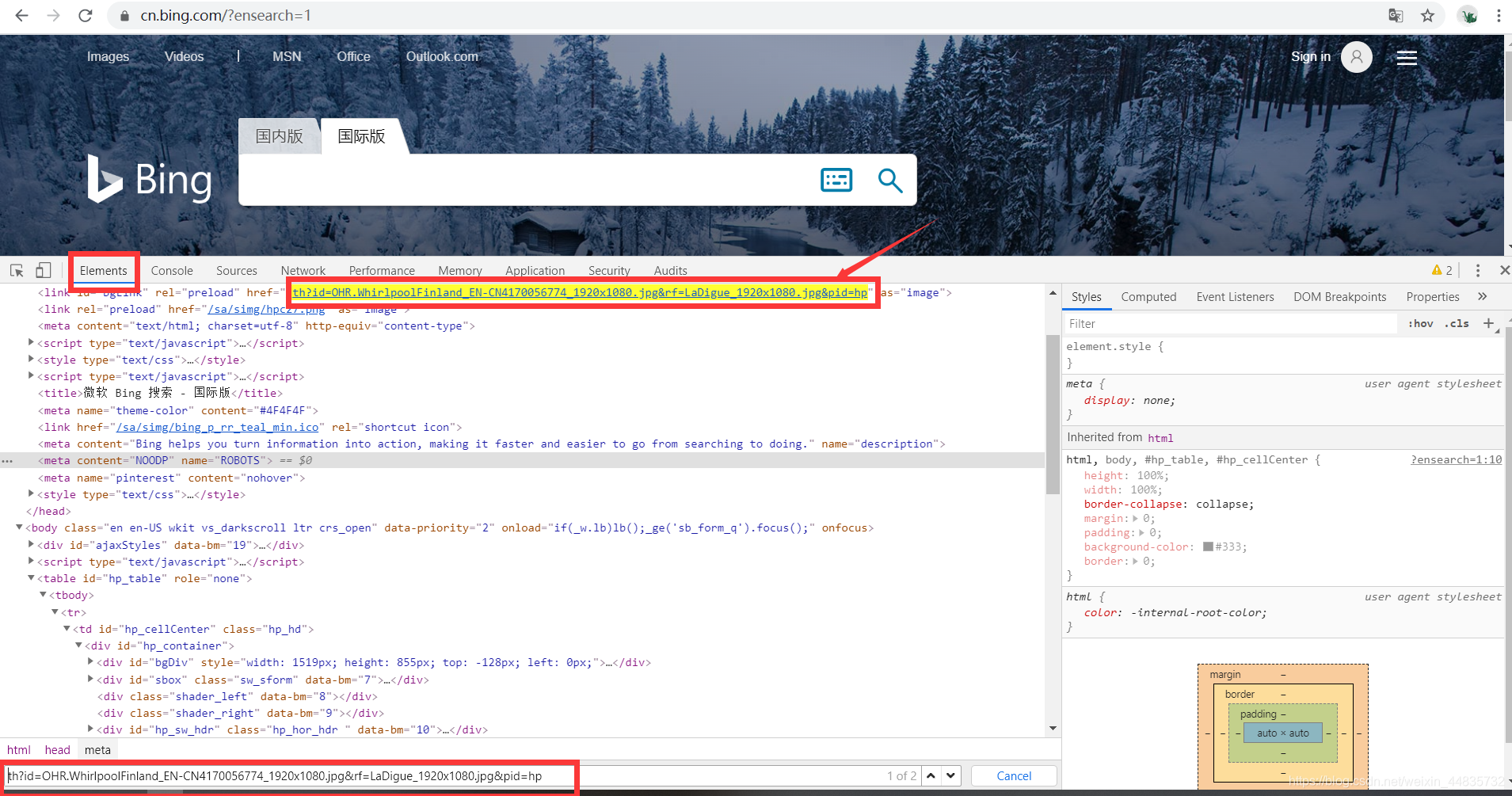Viewport: 1512px width, 796px height.
Task: Open the MSN link
Action: (287, 56)
